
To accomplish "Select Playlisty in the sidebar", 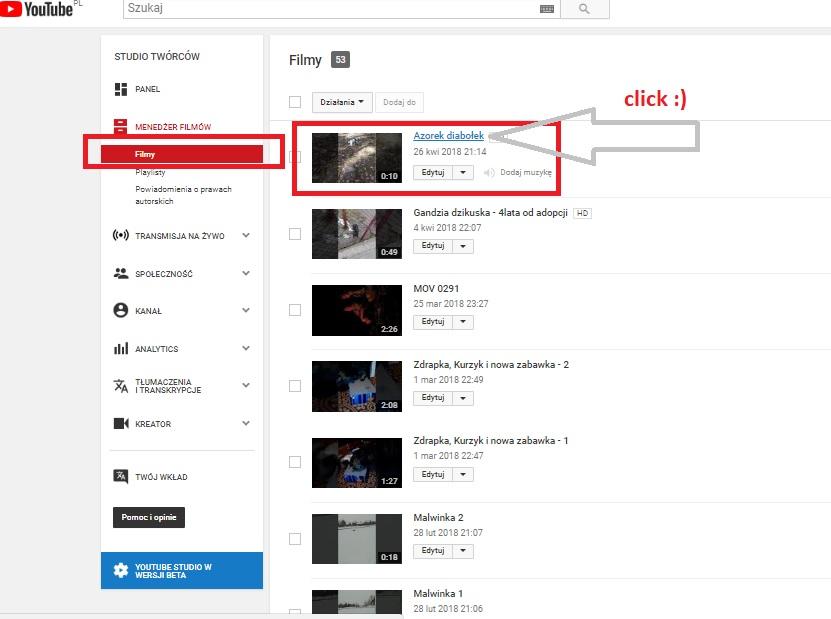I will coord(150,173).
